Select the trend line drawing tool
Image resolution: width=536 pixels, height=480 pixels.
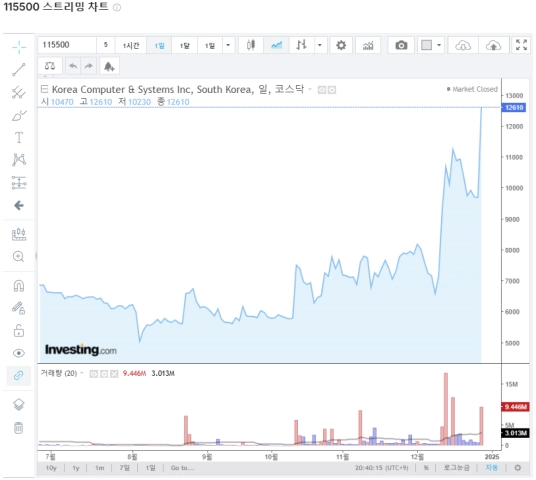tap(19, 69)
